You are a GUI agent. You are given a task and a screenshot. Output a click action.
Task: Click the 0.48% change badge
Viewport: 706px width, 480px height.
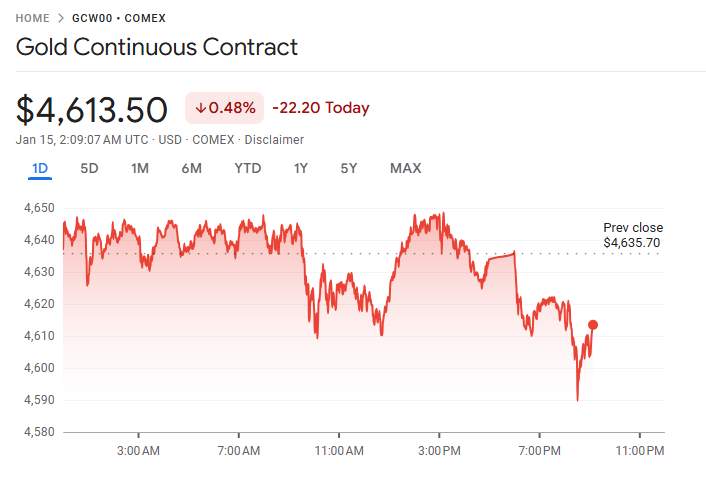point(225,108)
